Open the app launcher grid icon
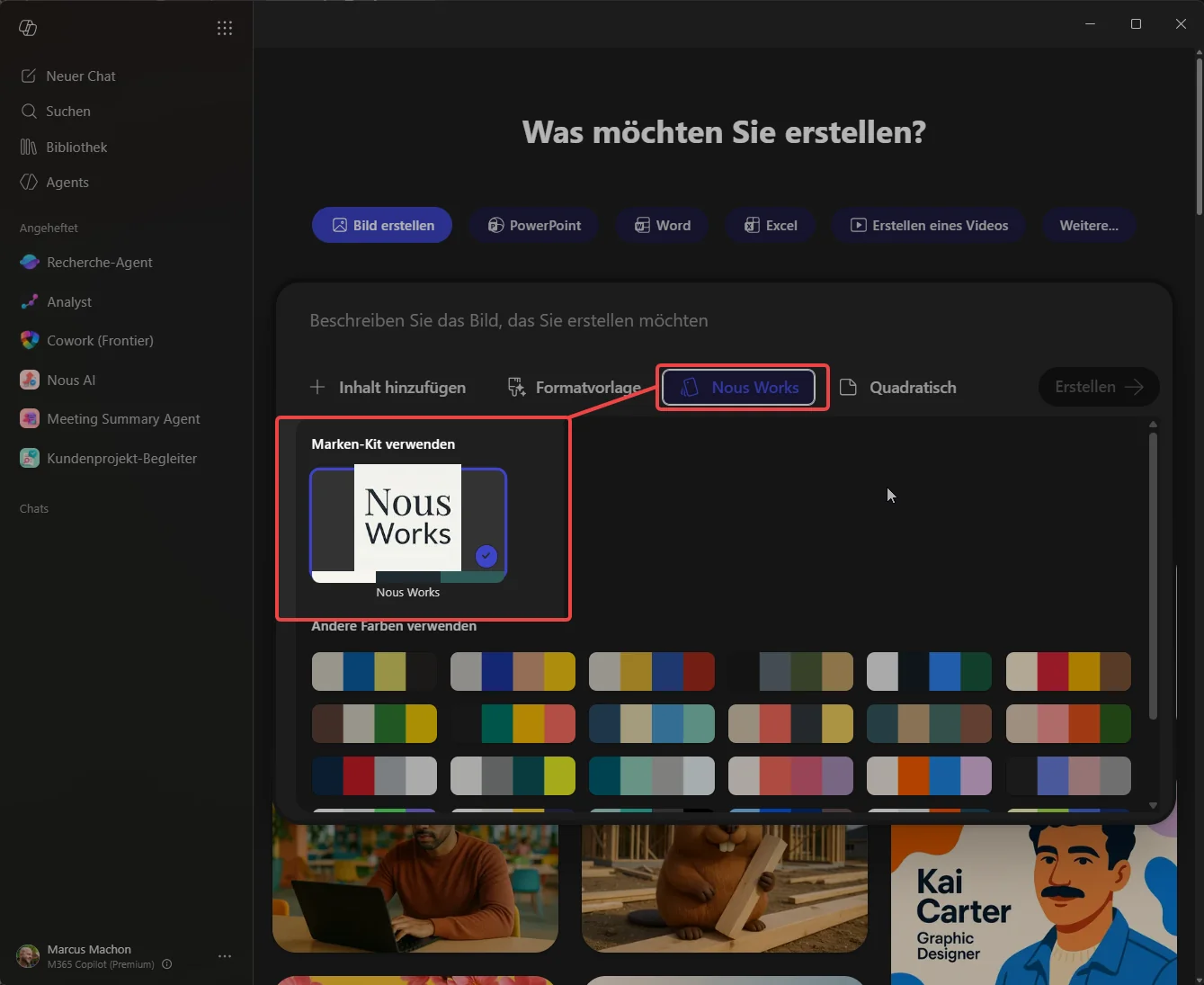 point(225,28)
